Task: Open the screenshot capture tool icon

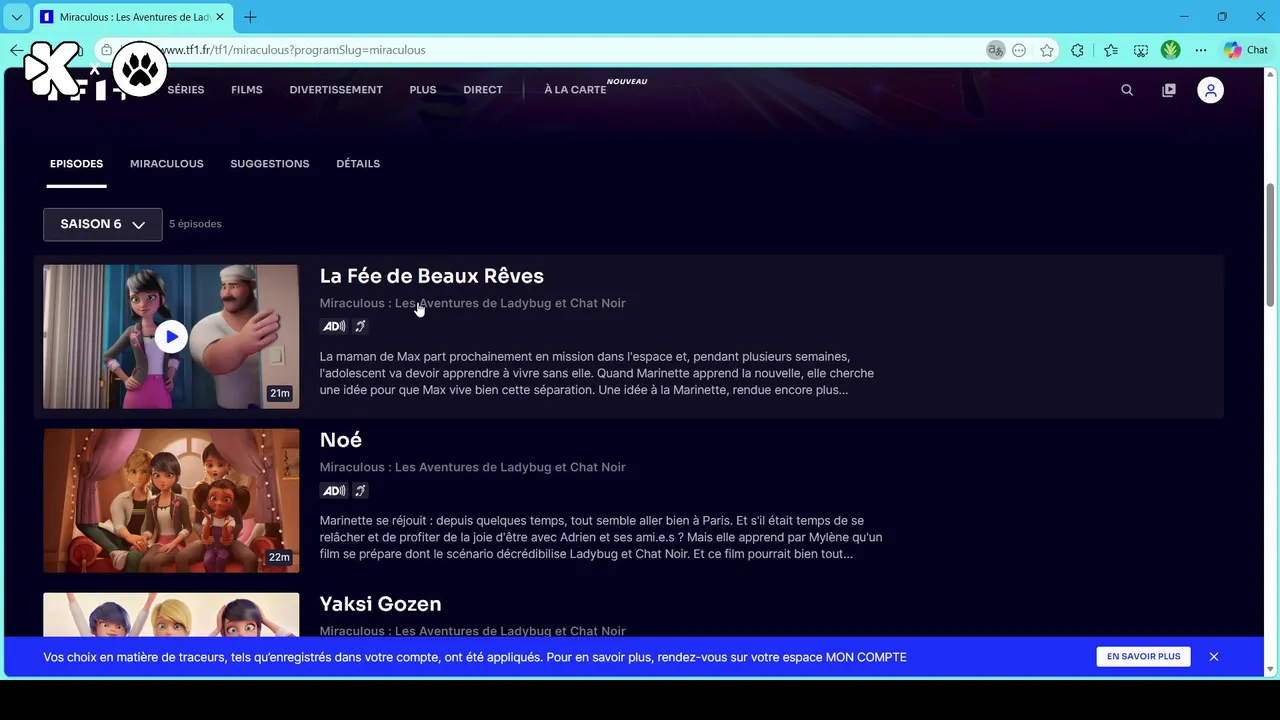Action: 1141,50
